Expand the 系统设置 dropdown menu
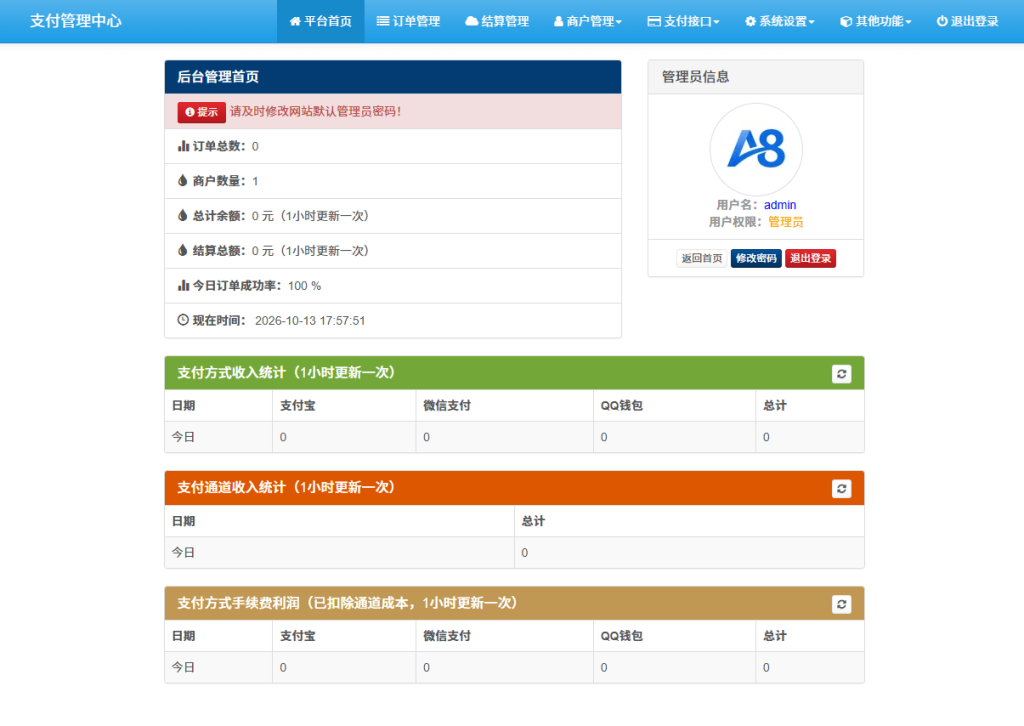This screenshot has height=726, width=1024. pos(780,22)
